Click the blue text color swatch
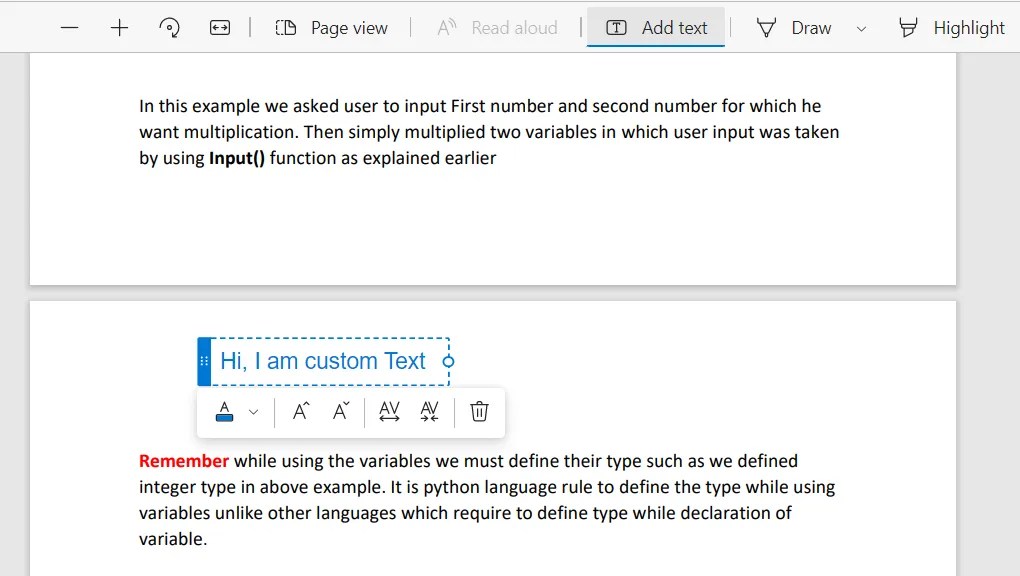The image size is (1020, 576). pos(224,411)
